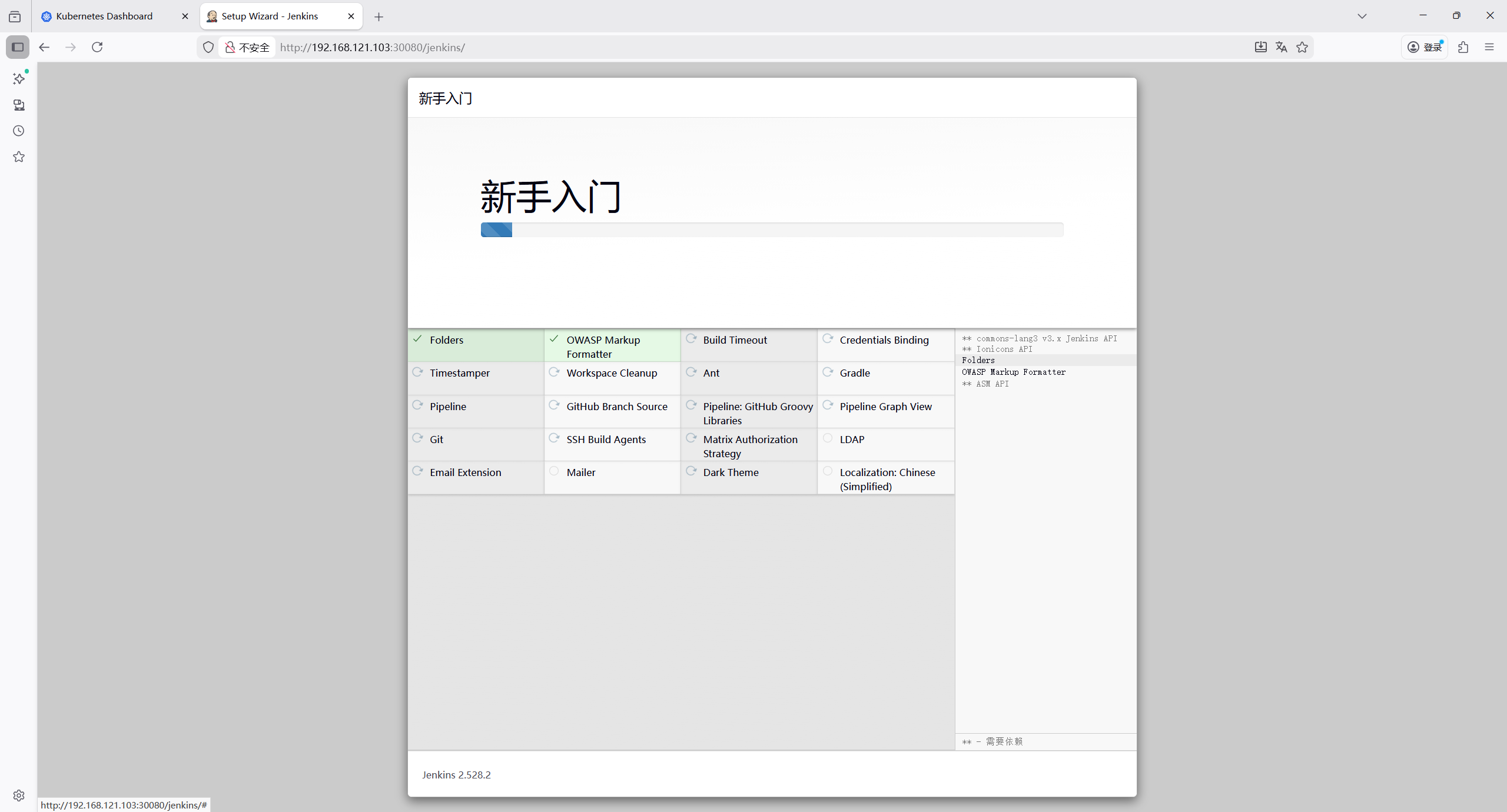Screen dimensions: 1507x812
Task: Select the Setup Wizard - Jenkins tab
Action: coord(270,16)
